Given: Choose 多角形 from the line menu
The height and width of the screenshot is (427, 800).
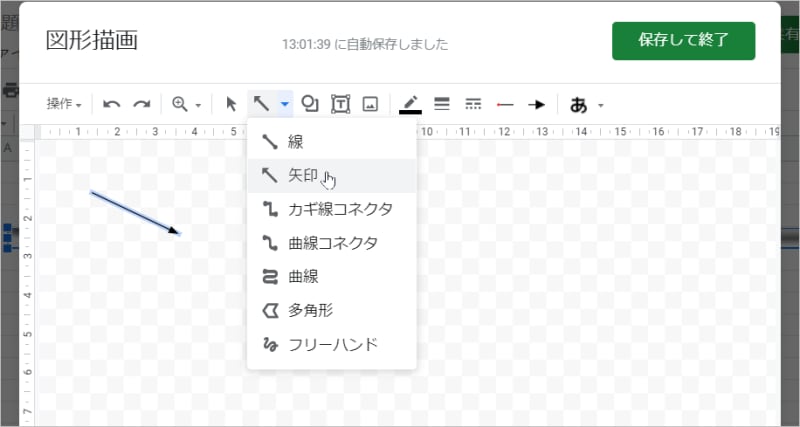Looking at the screenshot, I should pos(332,310).
